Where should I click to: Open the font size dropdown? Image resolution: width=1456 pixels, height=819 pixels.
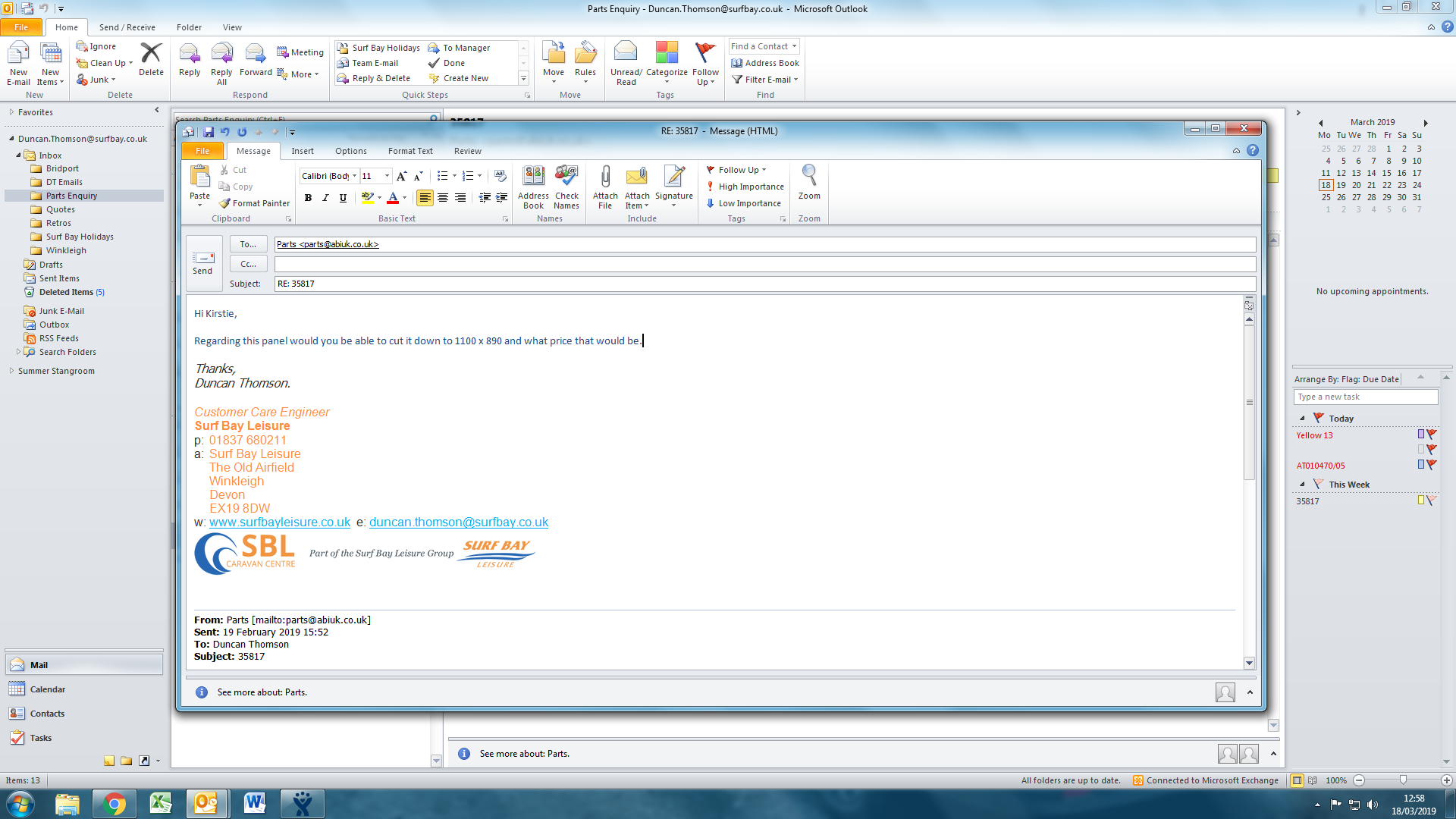[387, 176]
